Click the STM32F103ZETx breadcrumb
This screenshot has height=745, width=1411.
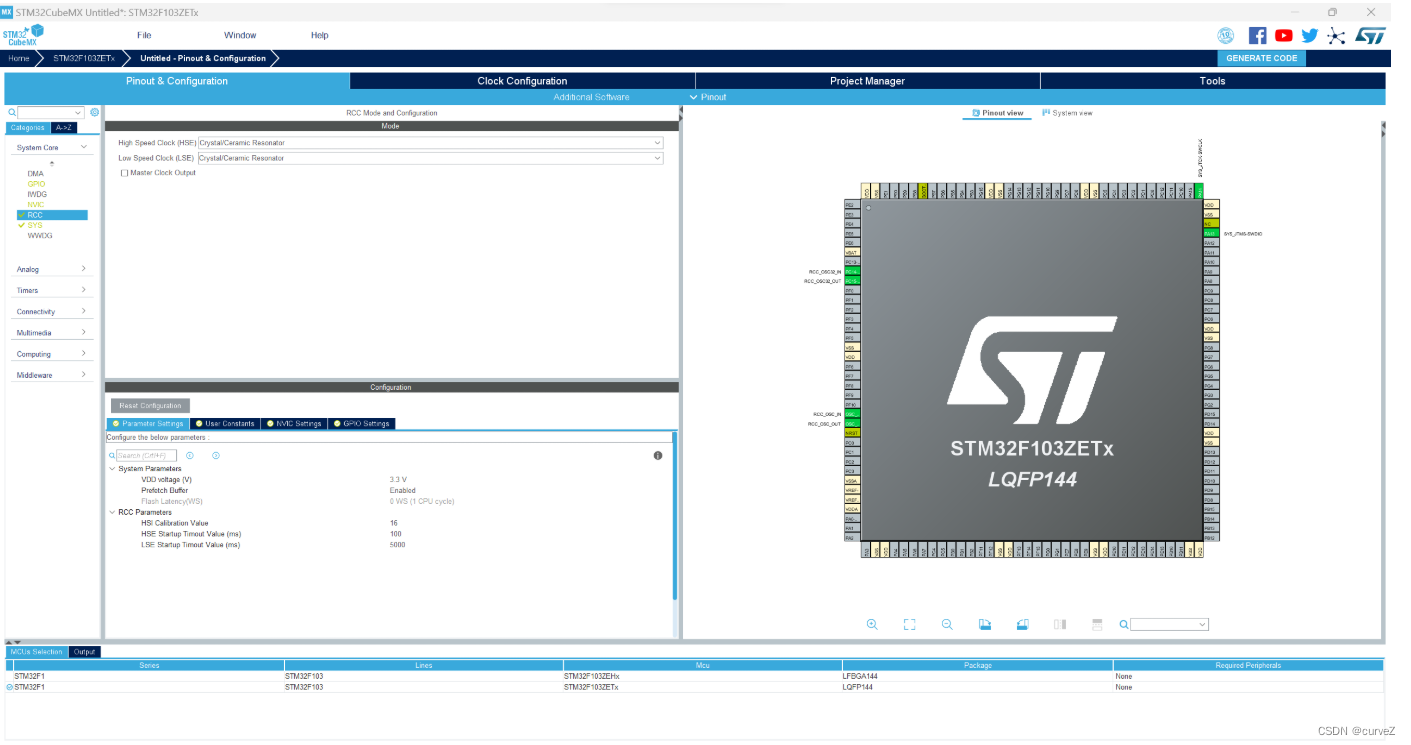pos(83,58)
